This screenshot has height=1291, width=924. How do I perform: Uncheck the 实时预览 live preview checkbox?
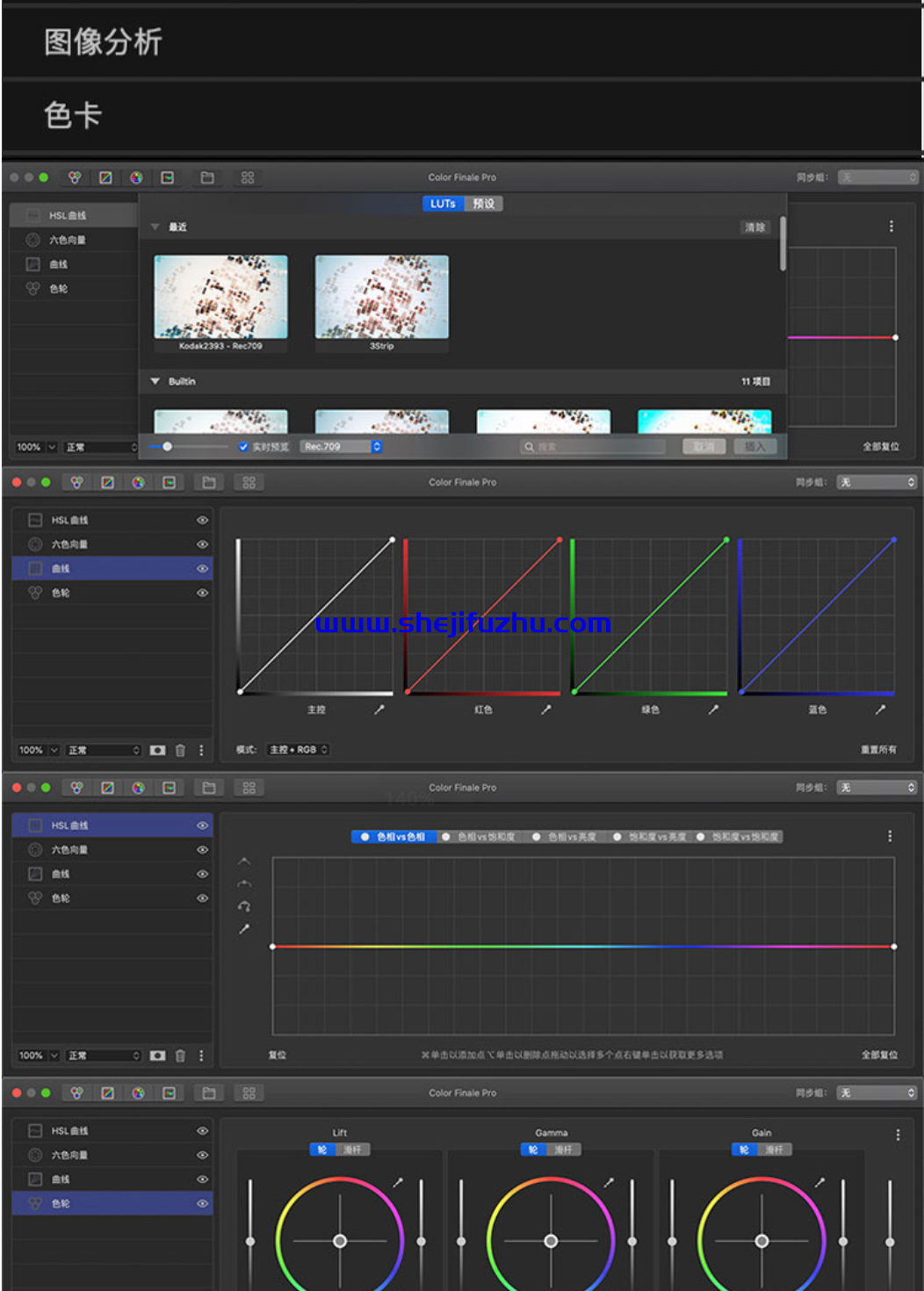tap(243, 447)
